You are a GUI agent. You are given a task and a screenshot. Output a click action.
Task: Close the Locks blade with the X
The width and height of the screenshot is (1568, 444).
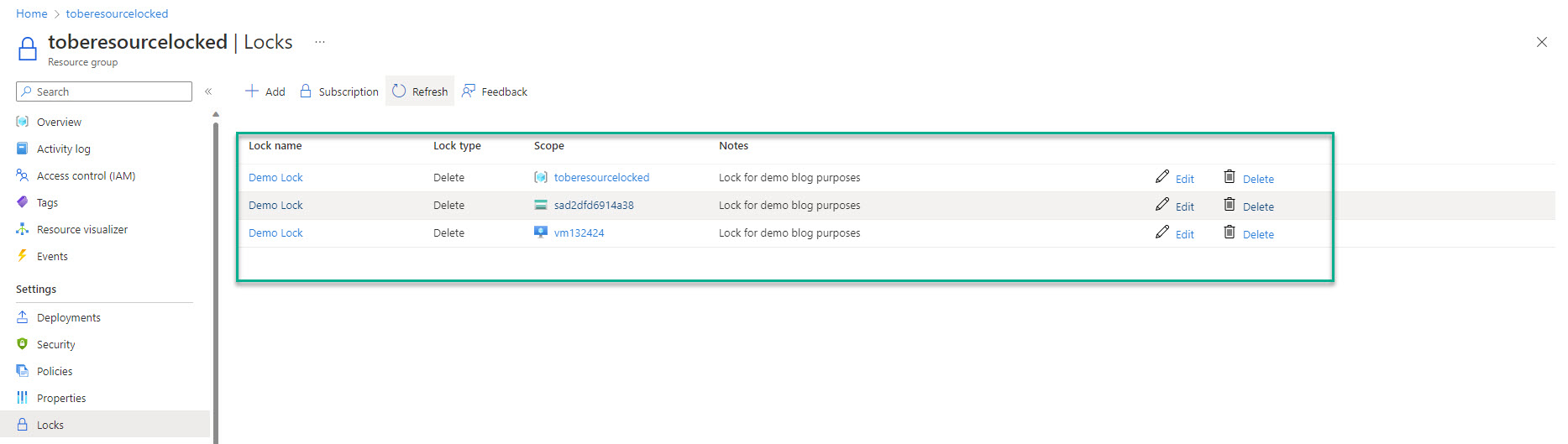(1541, 42)
